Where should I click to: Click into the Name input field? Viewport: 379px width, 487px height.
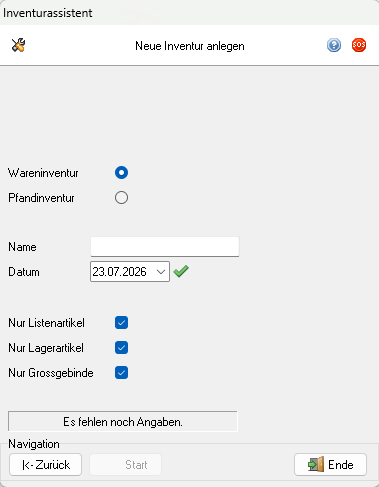point(165,247)
